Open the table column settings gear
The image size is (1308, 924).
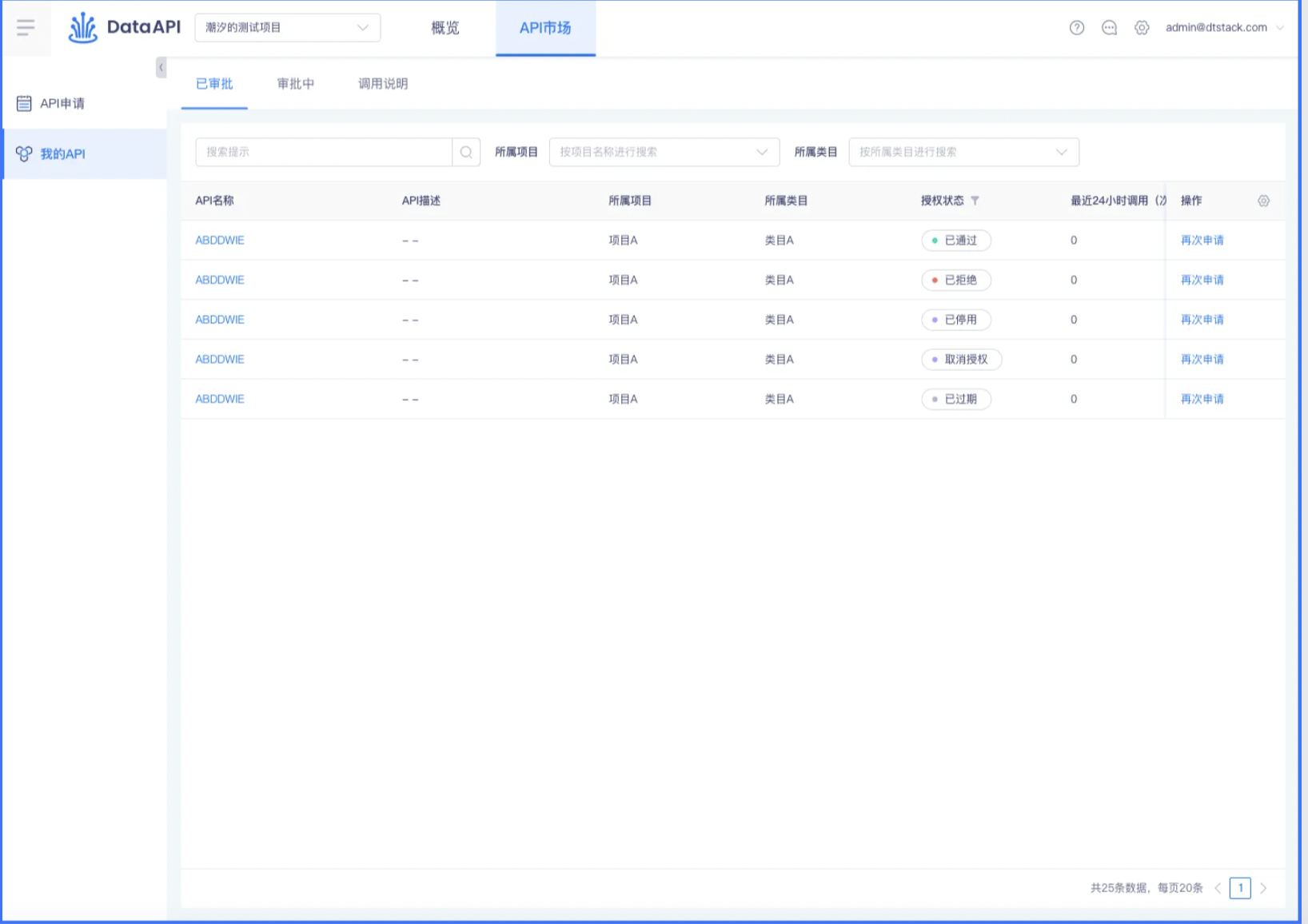1263,201
